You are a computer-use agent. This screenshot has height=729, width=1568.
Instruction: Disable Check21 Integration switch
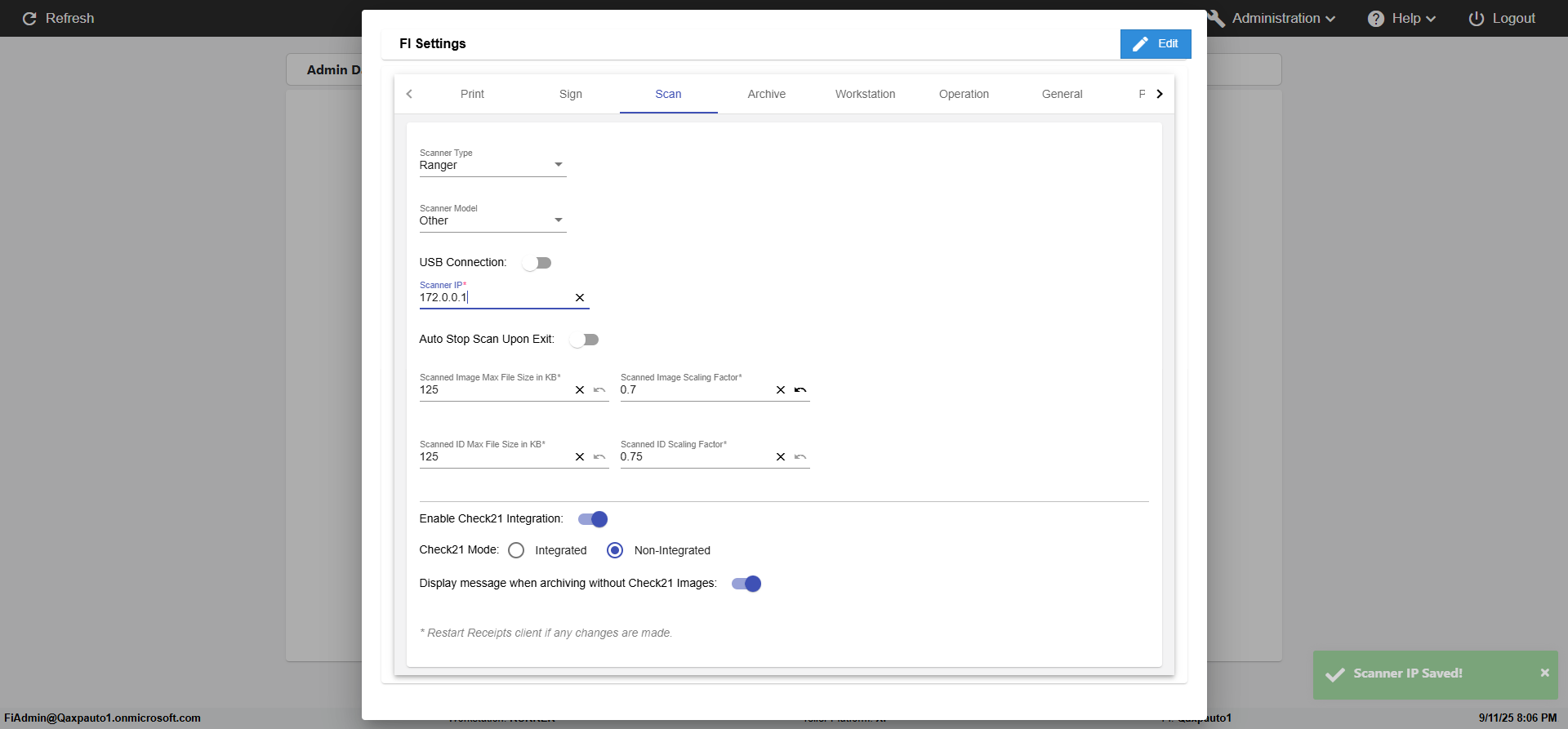(593, 519)
